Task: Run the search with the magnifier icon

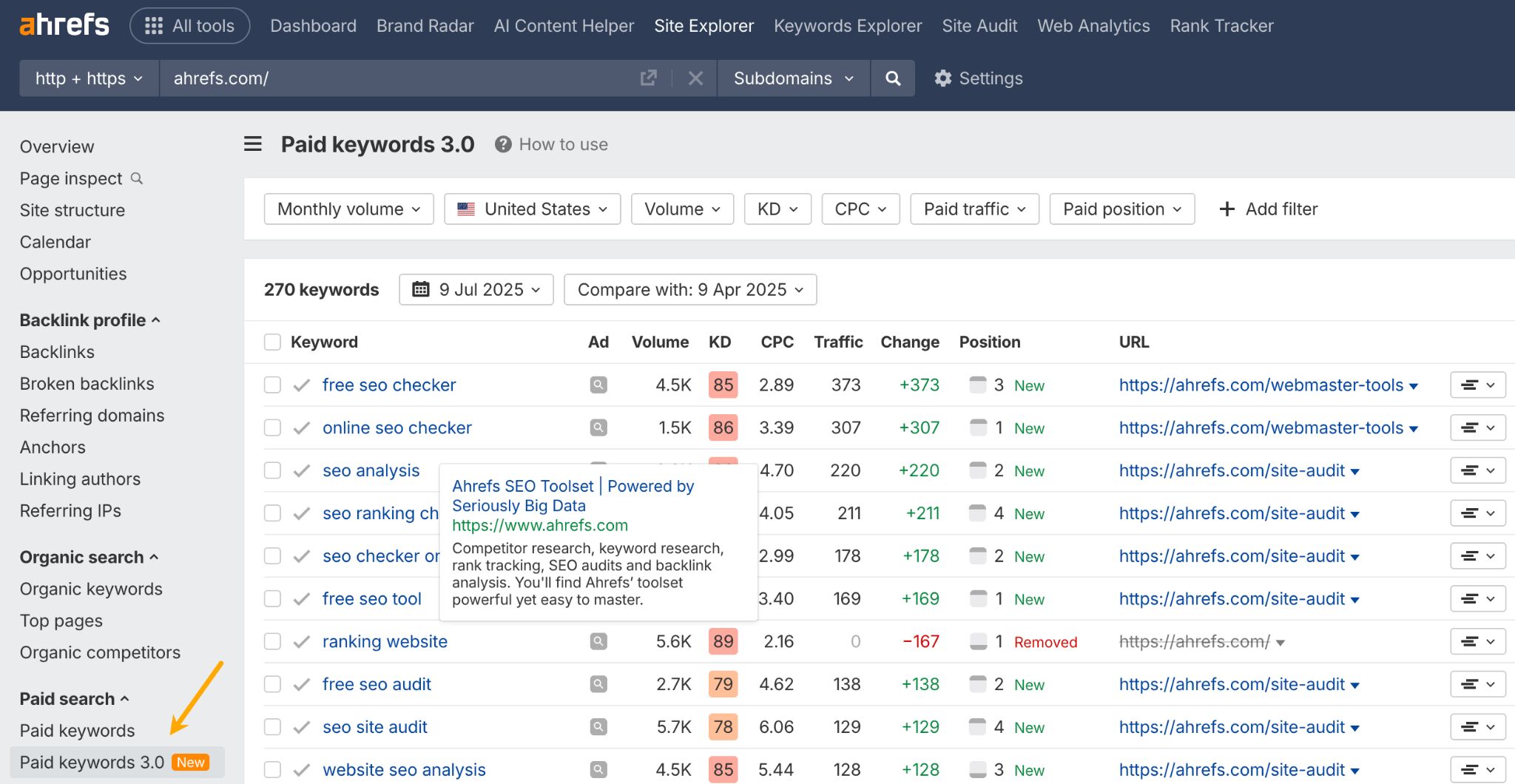Action: 893,78
